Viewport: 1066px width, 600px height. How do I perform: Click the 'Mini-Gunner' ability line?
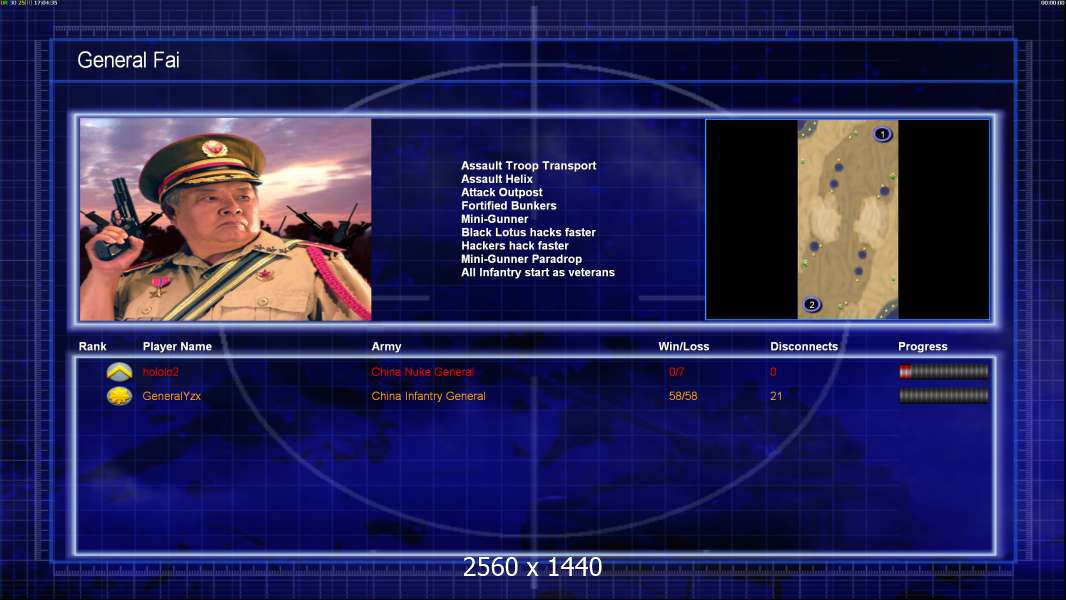tap(494, 219)
